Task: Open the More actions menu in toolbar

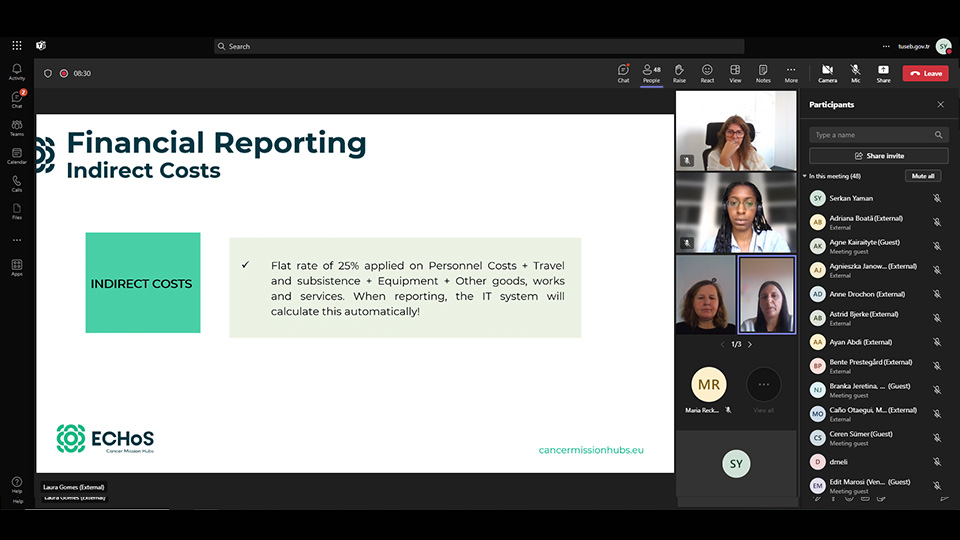Action: [791, 73]
